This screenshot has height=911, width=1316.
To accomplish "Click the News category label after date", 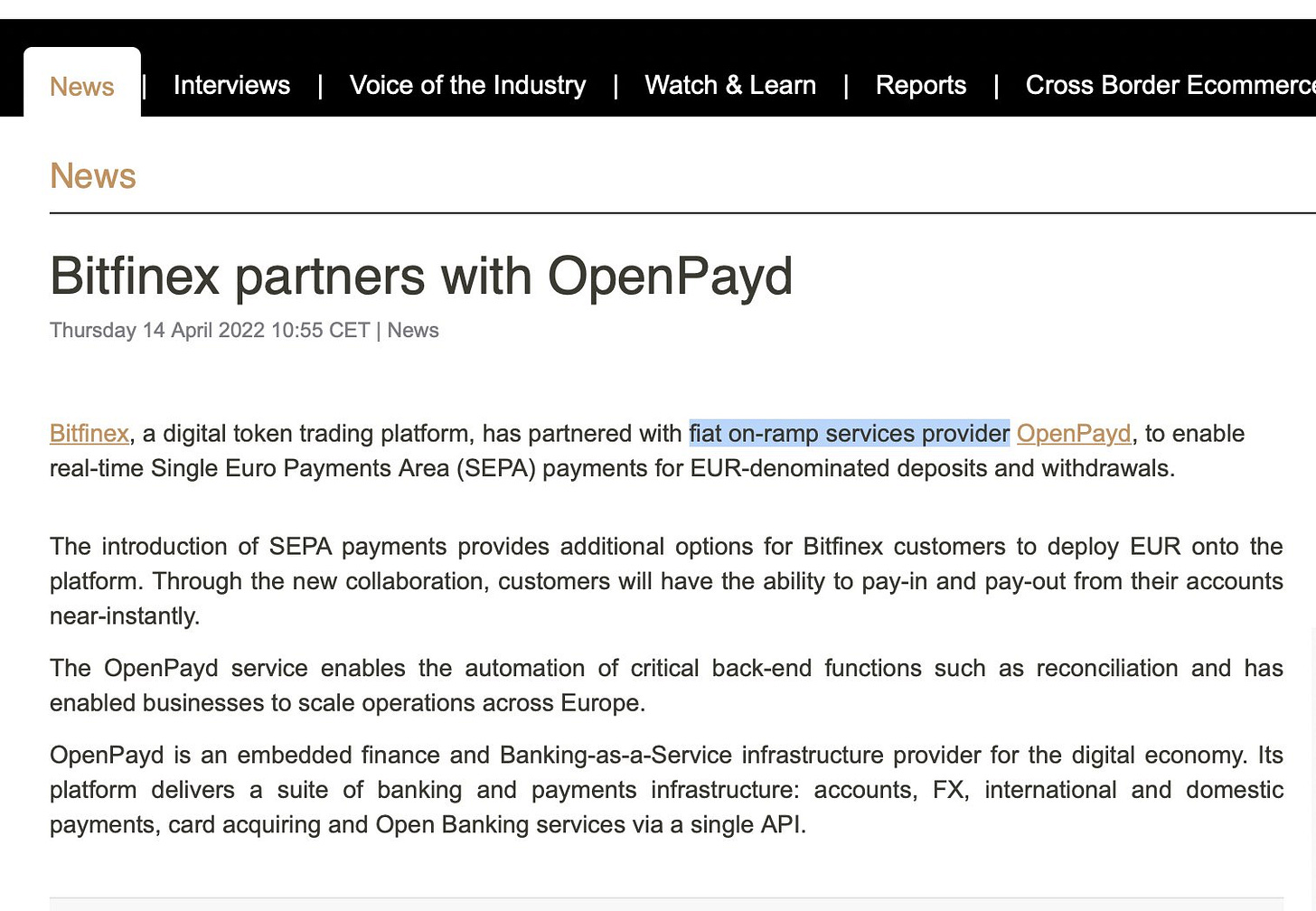I will click(413, 330).
